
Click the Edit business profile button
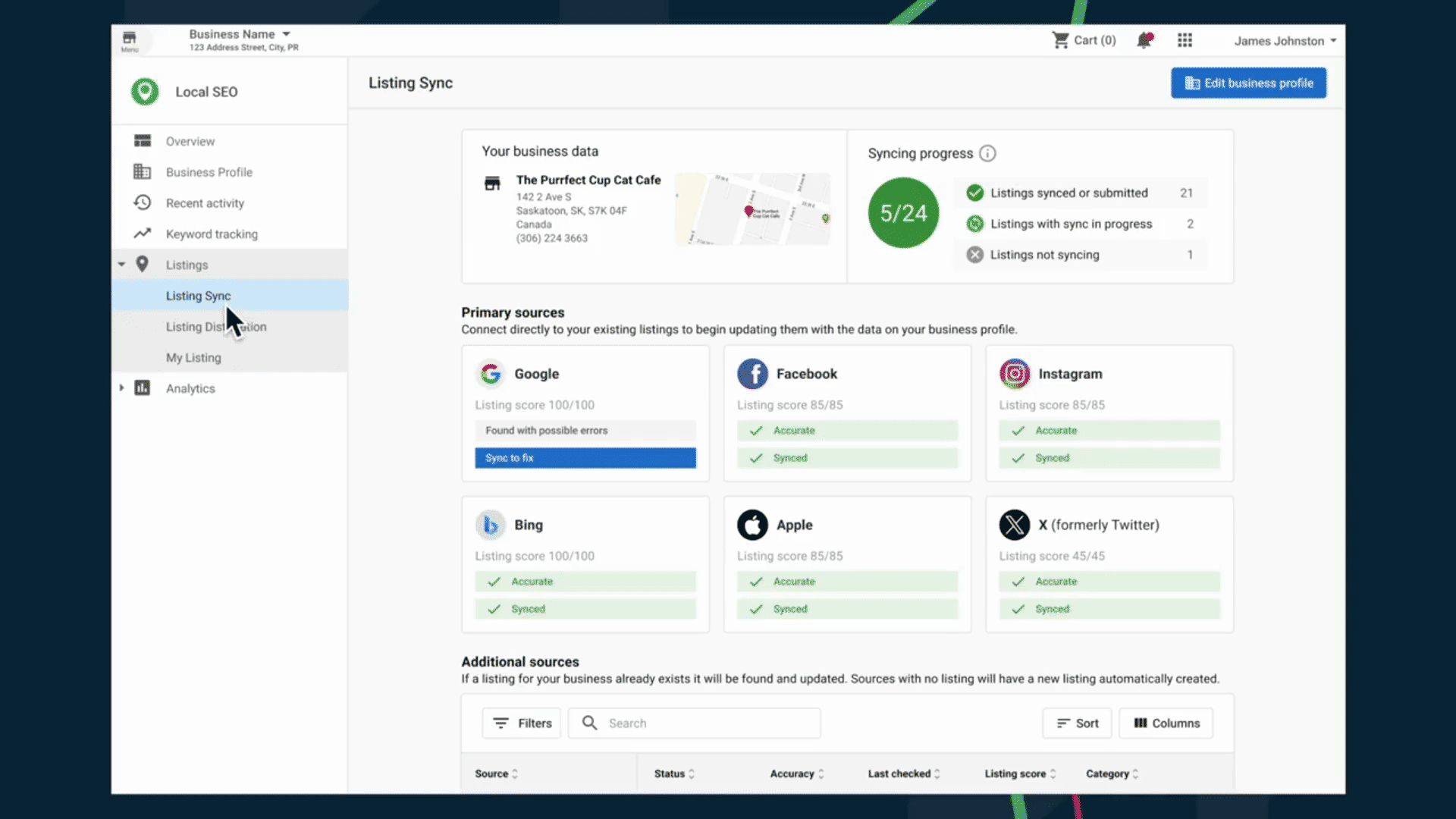tap(1248, 83)
